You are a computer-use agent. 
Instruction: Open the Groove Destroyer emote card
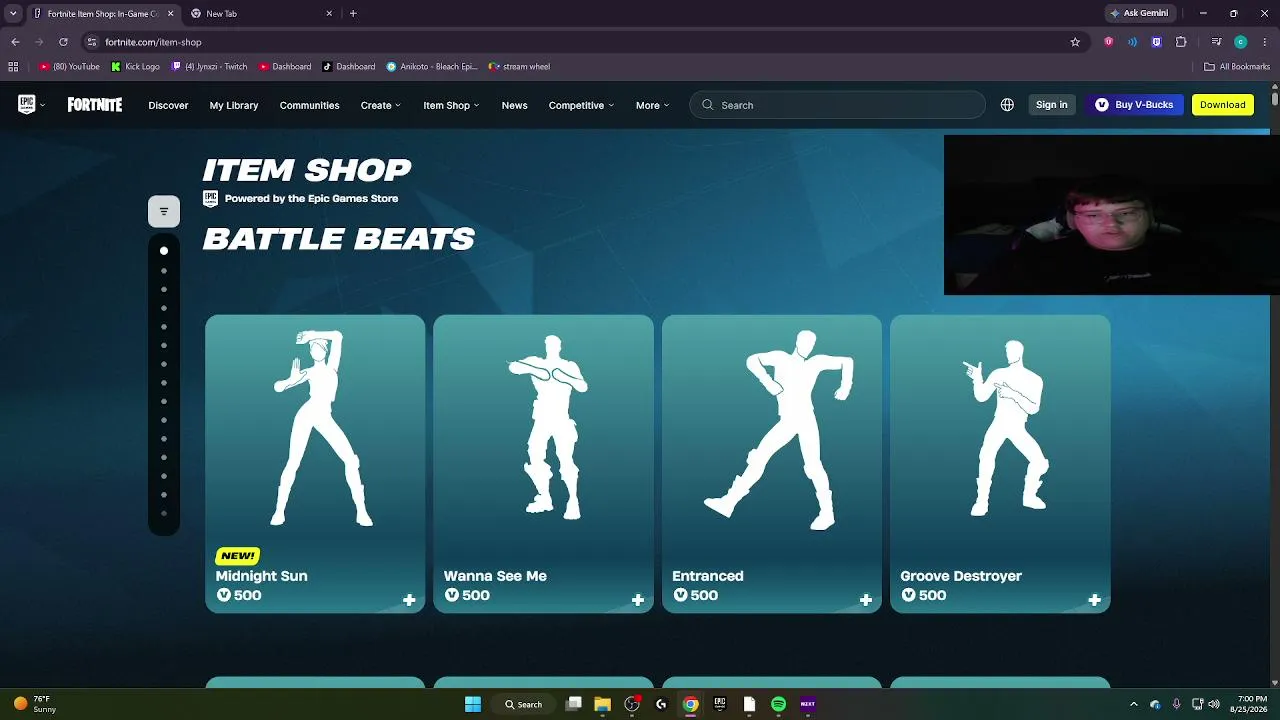click(x=1000, y=464)
